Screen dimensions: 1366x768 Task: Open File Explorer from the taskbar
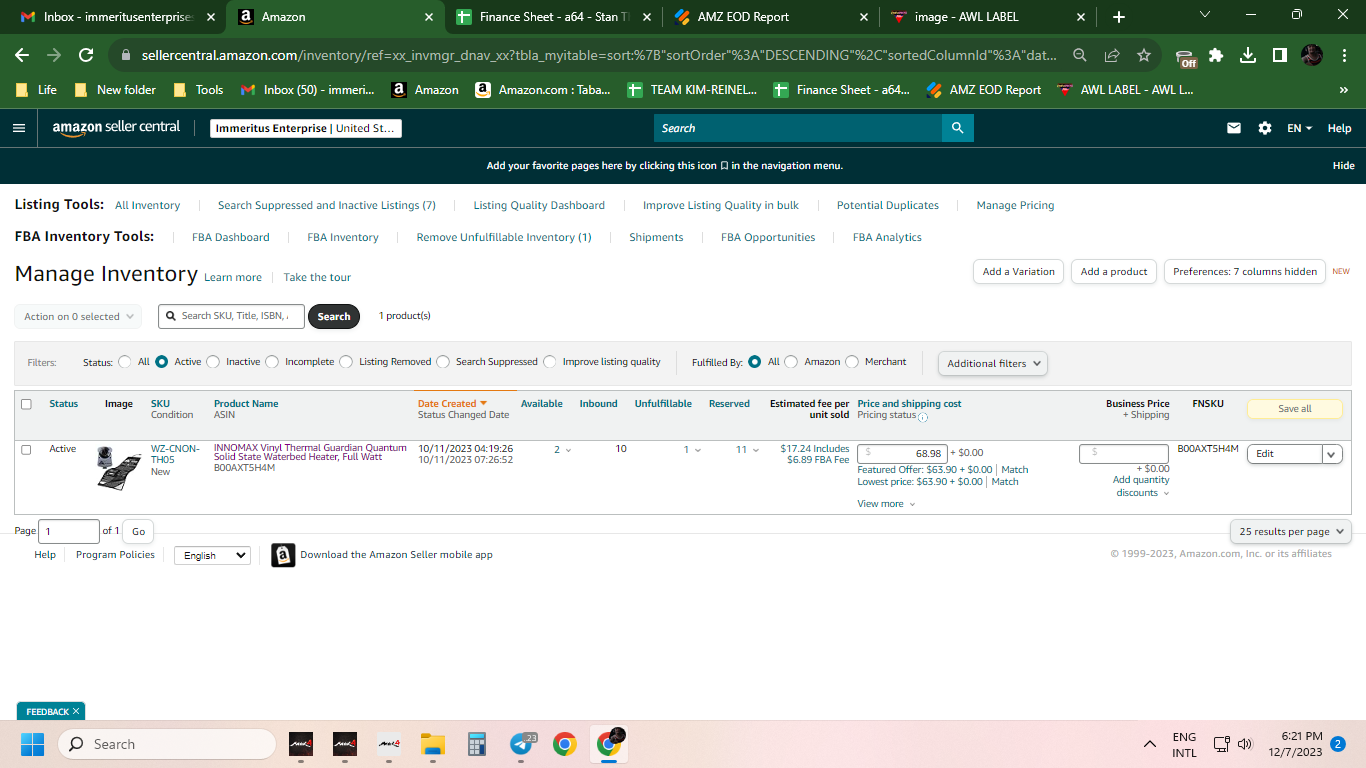click(432, 744)
